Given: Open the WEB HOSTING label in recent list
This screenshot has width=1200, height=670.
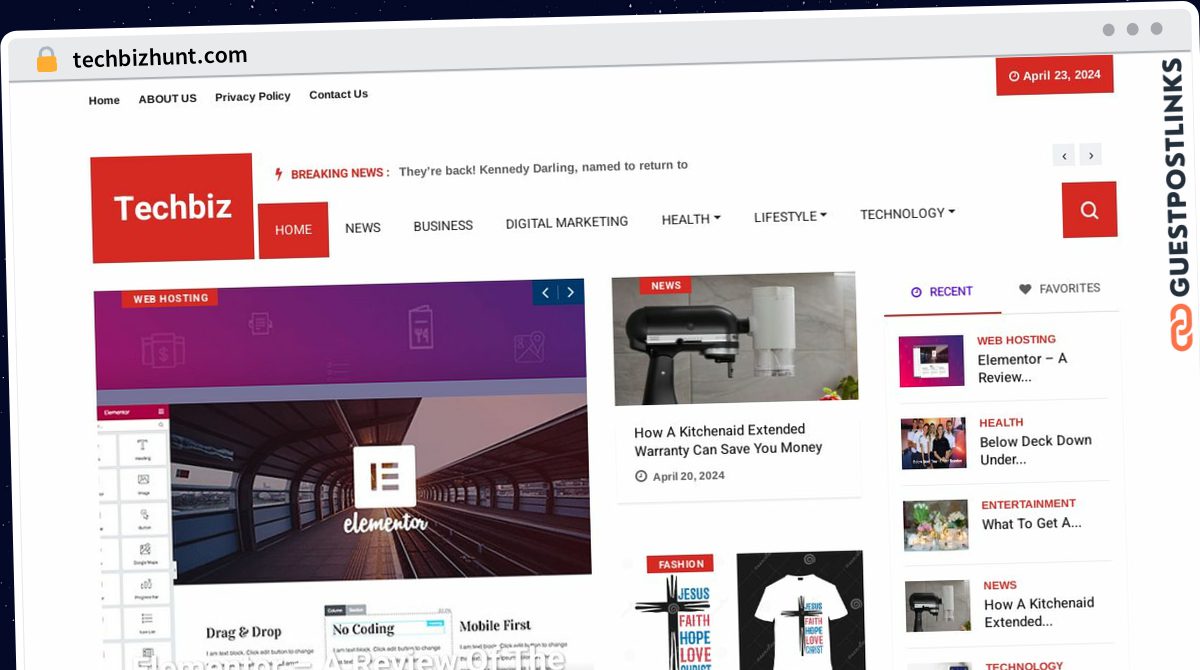Looking at the screenshot, I should [x=1016, y=340].
